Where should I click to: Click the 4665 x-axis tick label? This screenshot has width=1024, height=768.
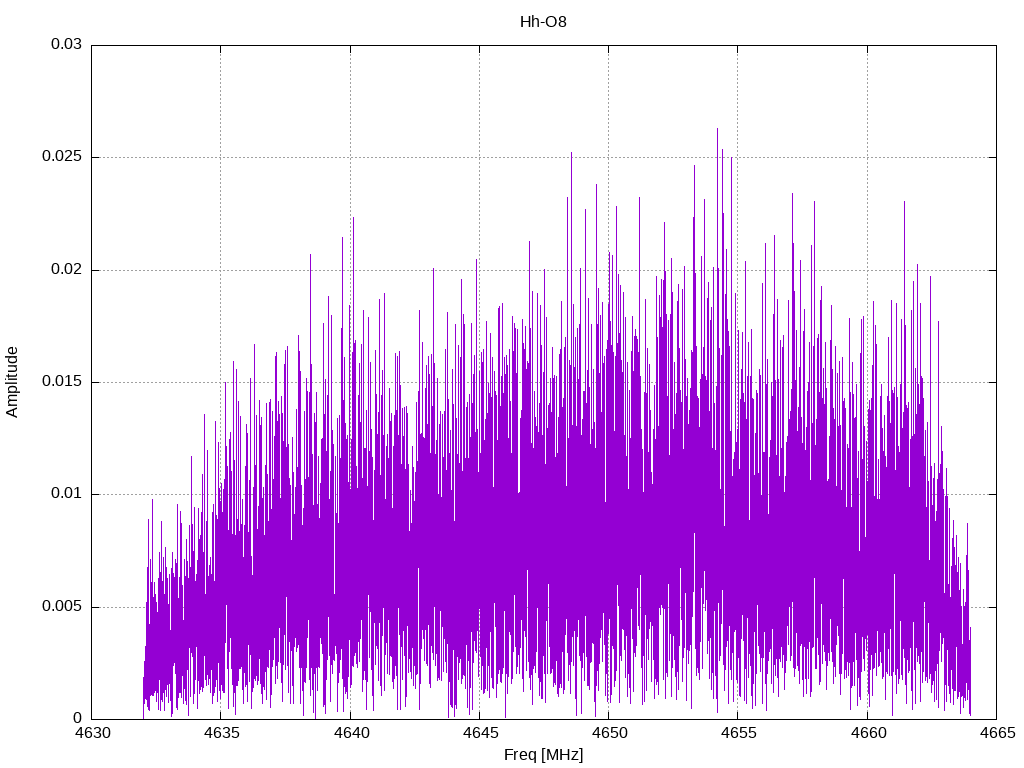click(997, 733)
